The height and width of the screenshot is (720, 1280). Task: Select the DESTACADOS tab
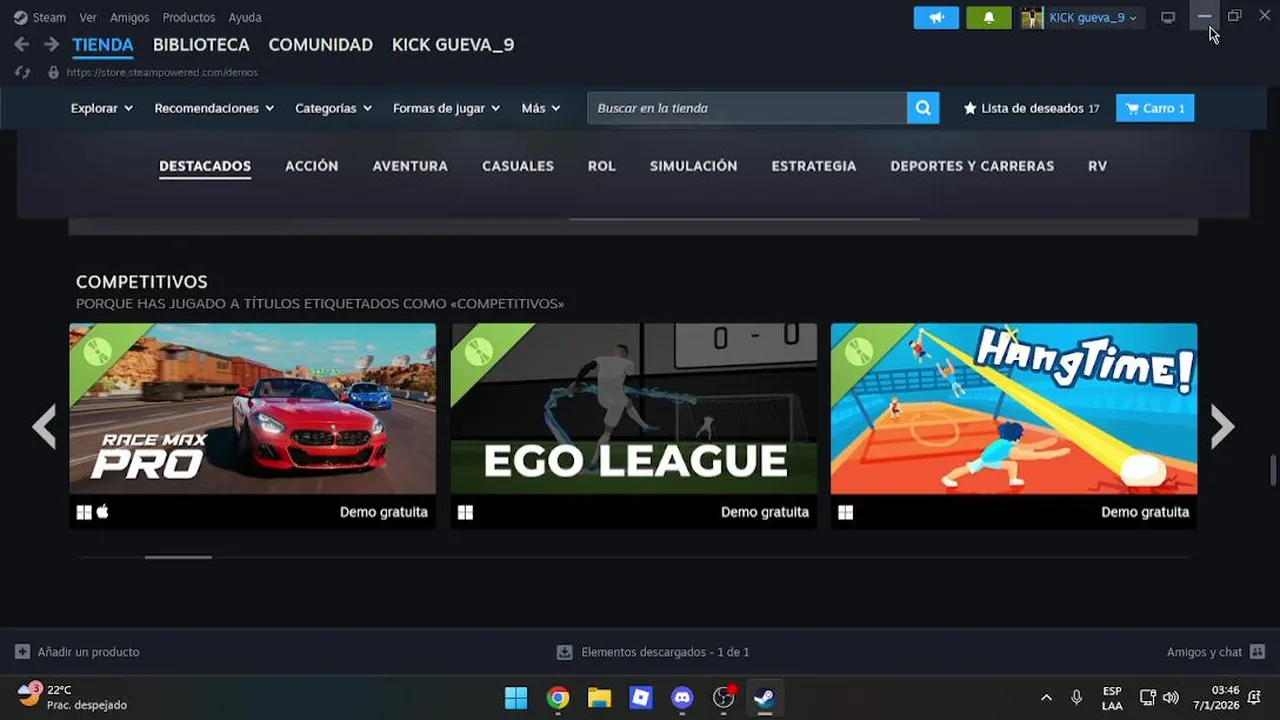(205, 166)
